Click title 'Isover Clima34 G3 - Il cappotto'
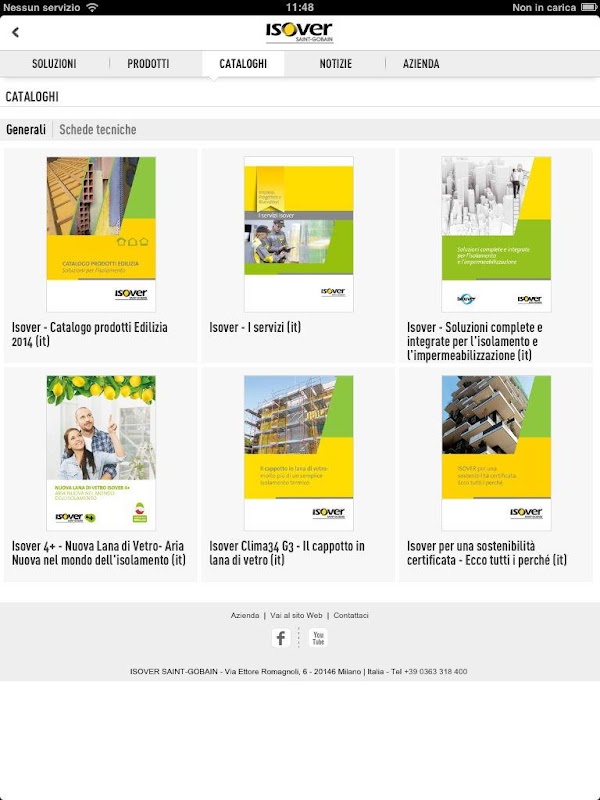600x800 pixels. click(287, 553)
